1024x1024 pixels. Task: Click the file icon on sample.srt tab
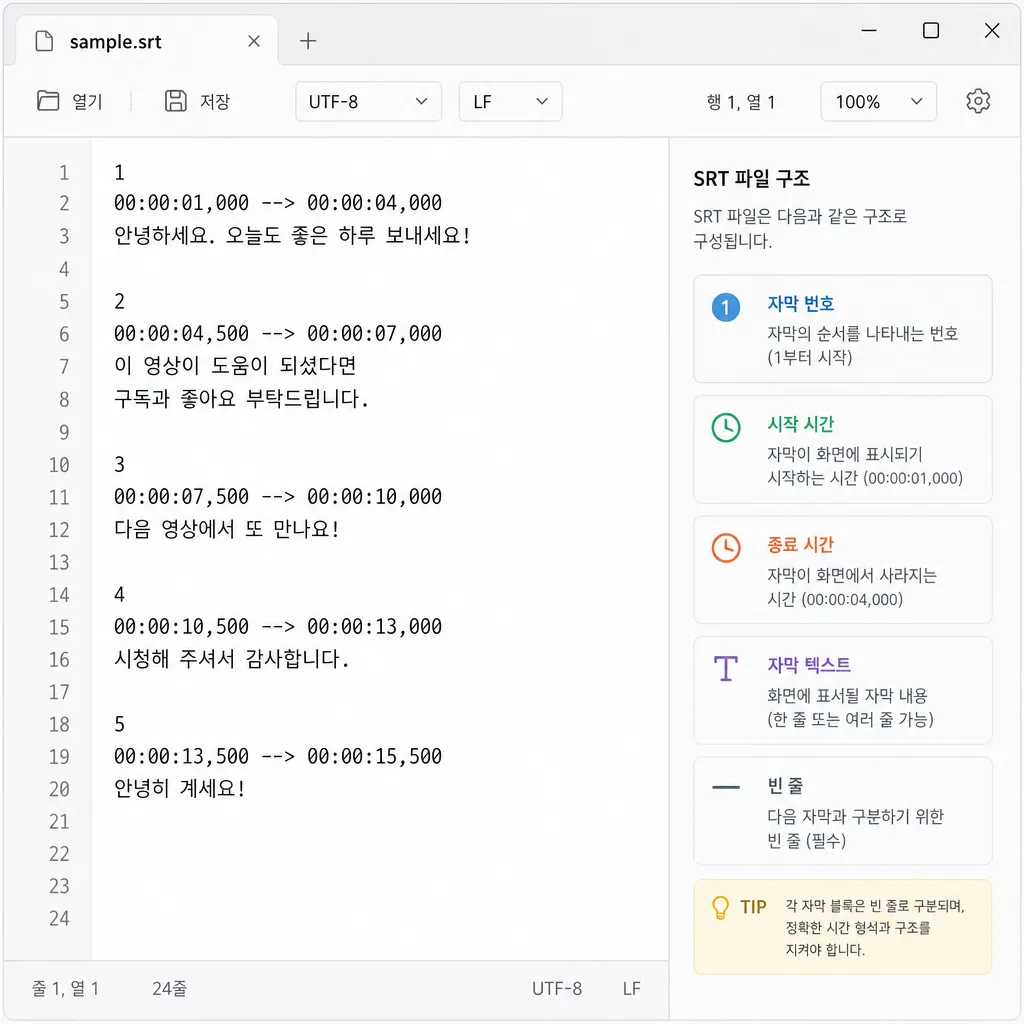coord(44,41)
